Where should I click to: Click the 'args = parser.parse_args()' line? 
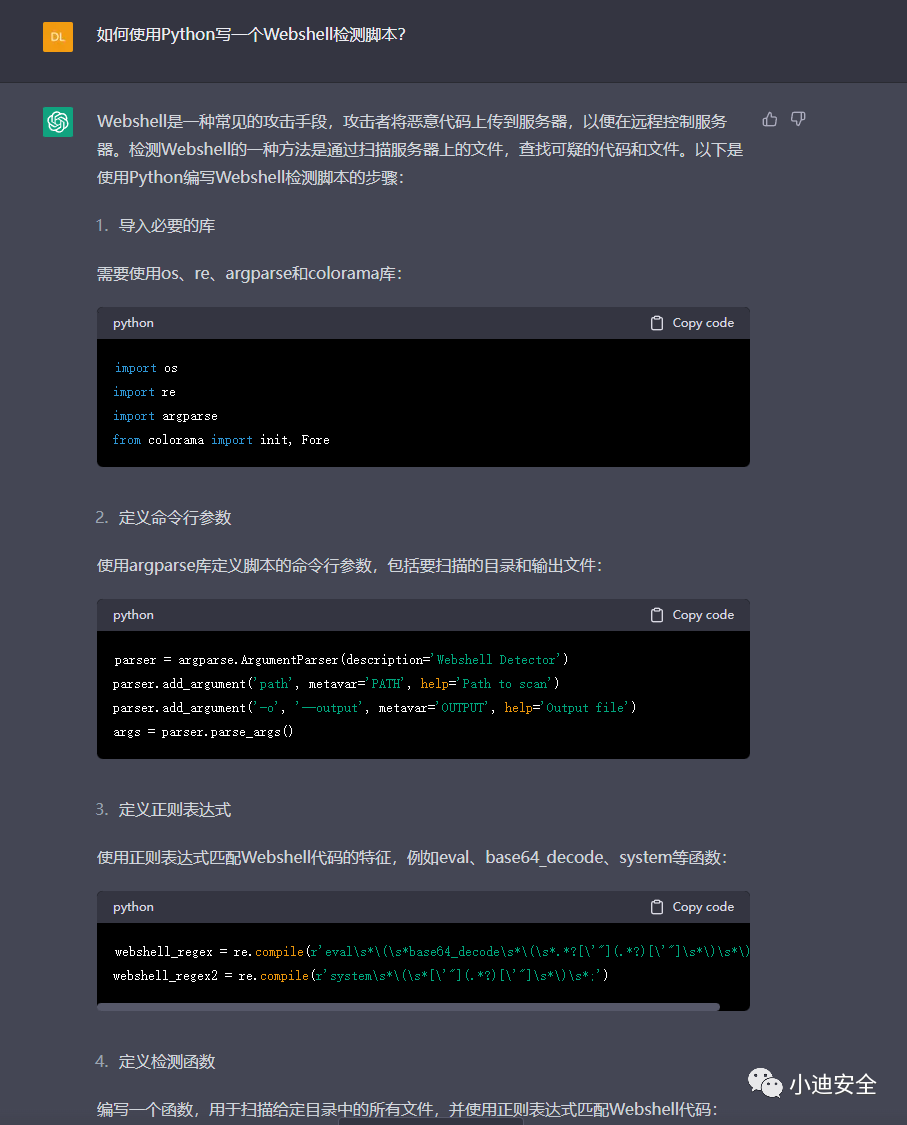pyautogui.click(x=203, y=732)
